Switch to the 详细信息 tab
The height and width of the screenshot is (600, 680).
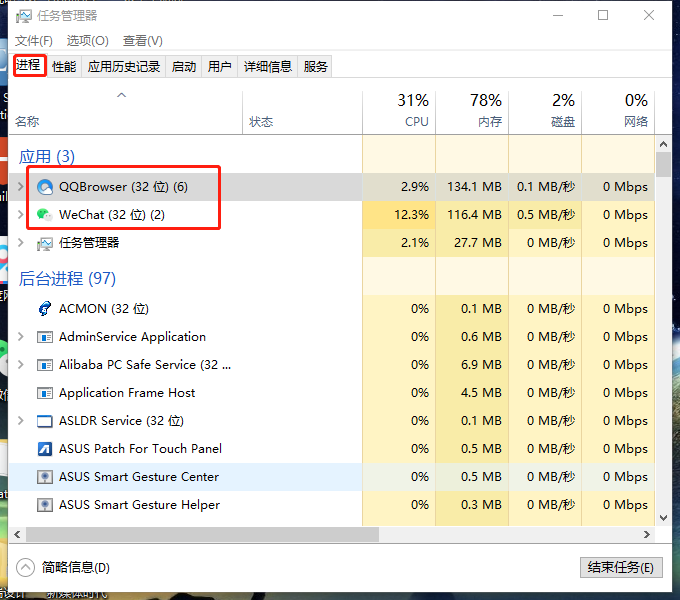[268, 67]
